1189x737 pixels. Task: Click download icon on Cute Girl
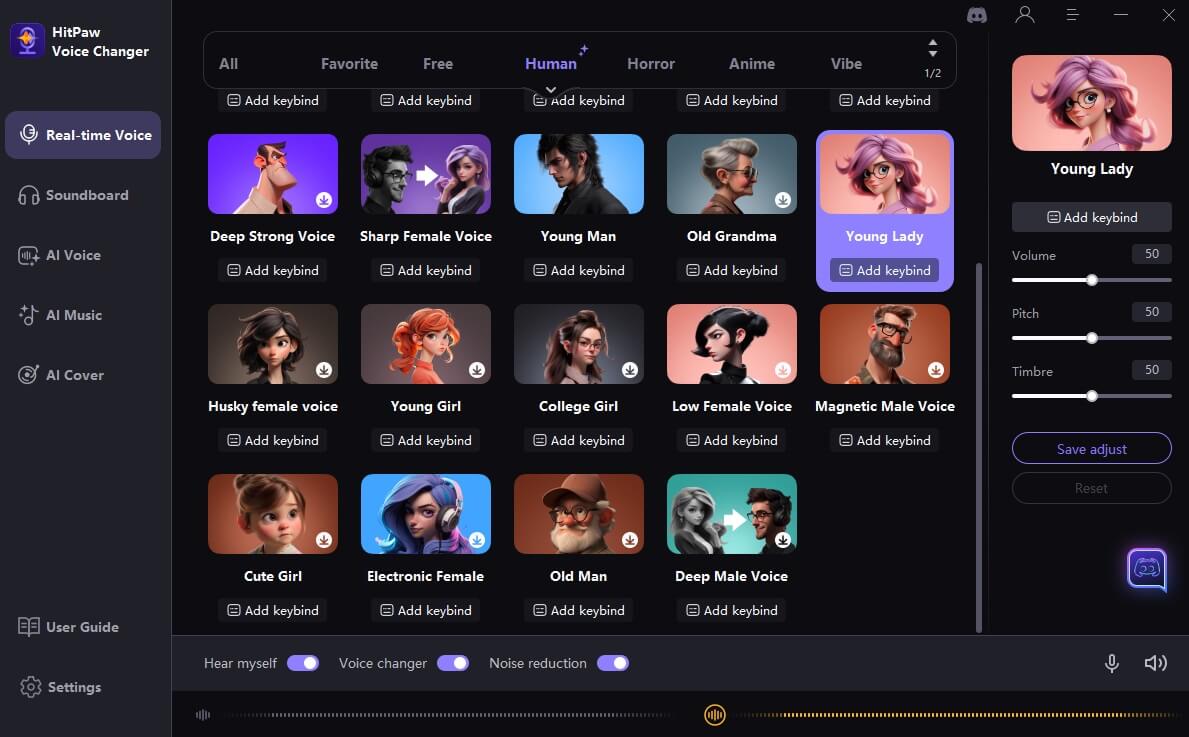click(324, 540)
